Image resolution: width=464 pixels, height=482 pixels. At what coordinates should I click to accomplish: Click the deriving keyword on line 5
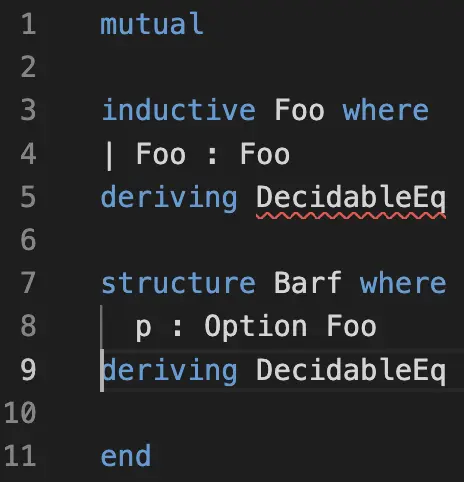169,198
